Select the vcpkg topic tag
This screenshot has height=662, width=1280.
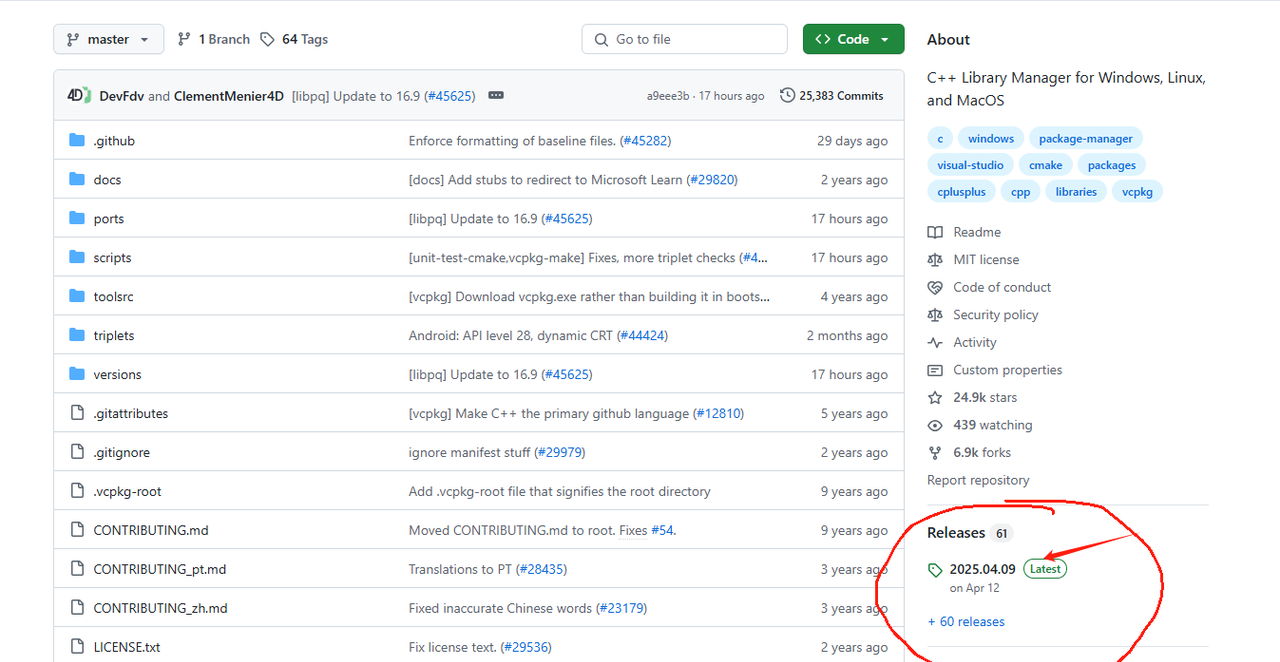[1137, 192]
